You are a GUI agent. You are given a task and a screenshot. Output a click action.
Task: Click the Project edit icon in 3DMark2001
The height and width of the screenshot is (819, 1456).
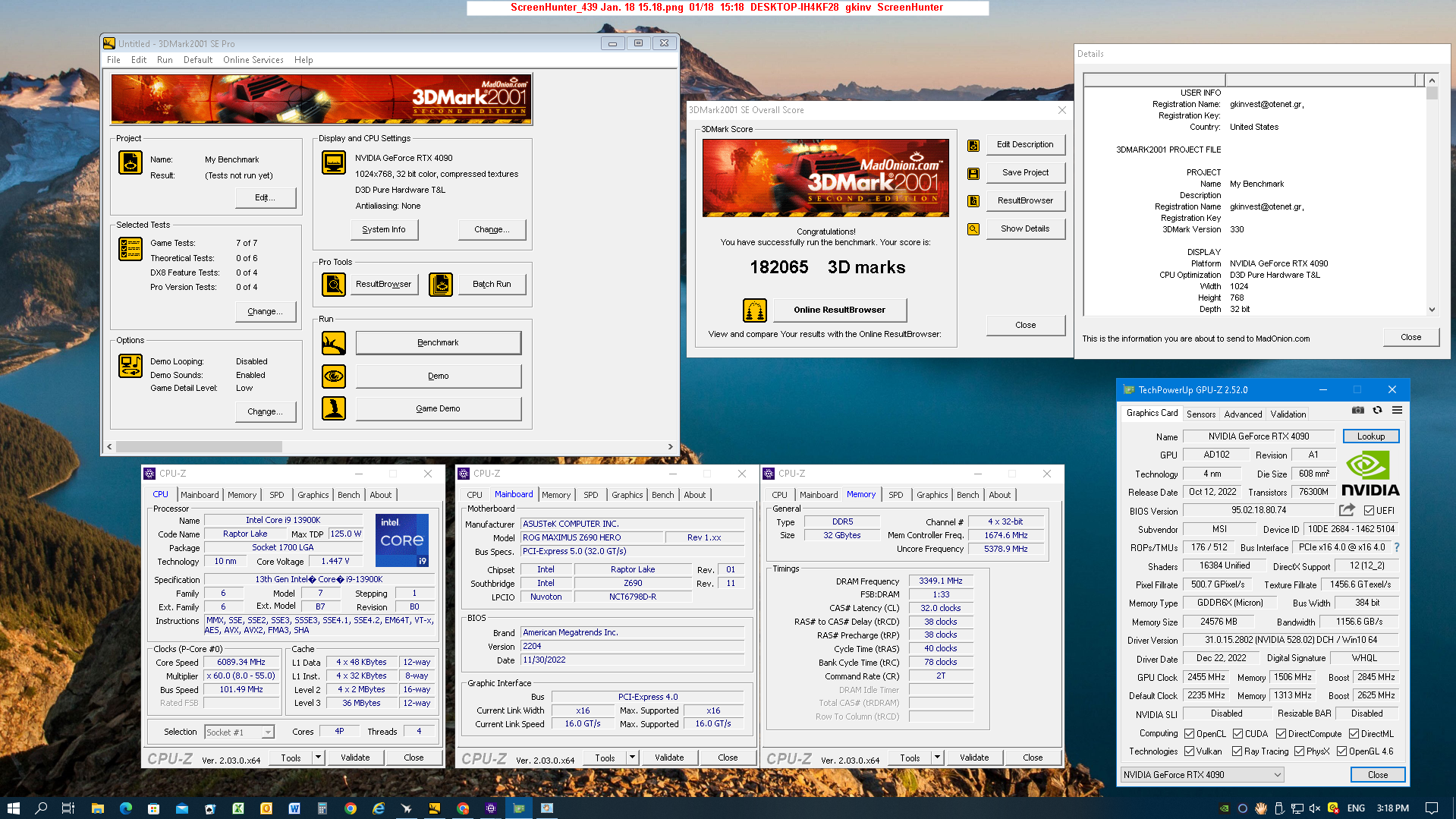[131, 162]
